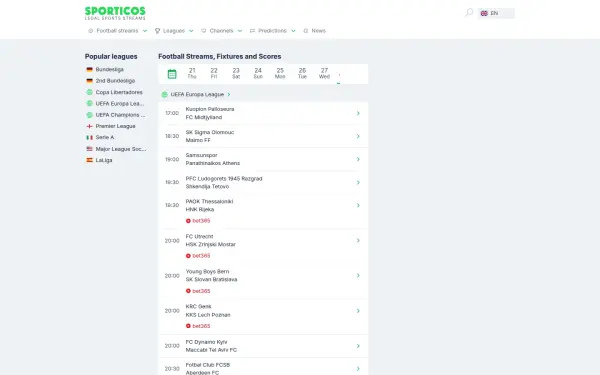The image size is (600, 375).
Task: Click Maccabi Tel Aviv FC team name
Action: [x=211, y=350]
